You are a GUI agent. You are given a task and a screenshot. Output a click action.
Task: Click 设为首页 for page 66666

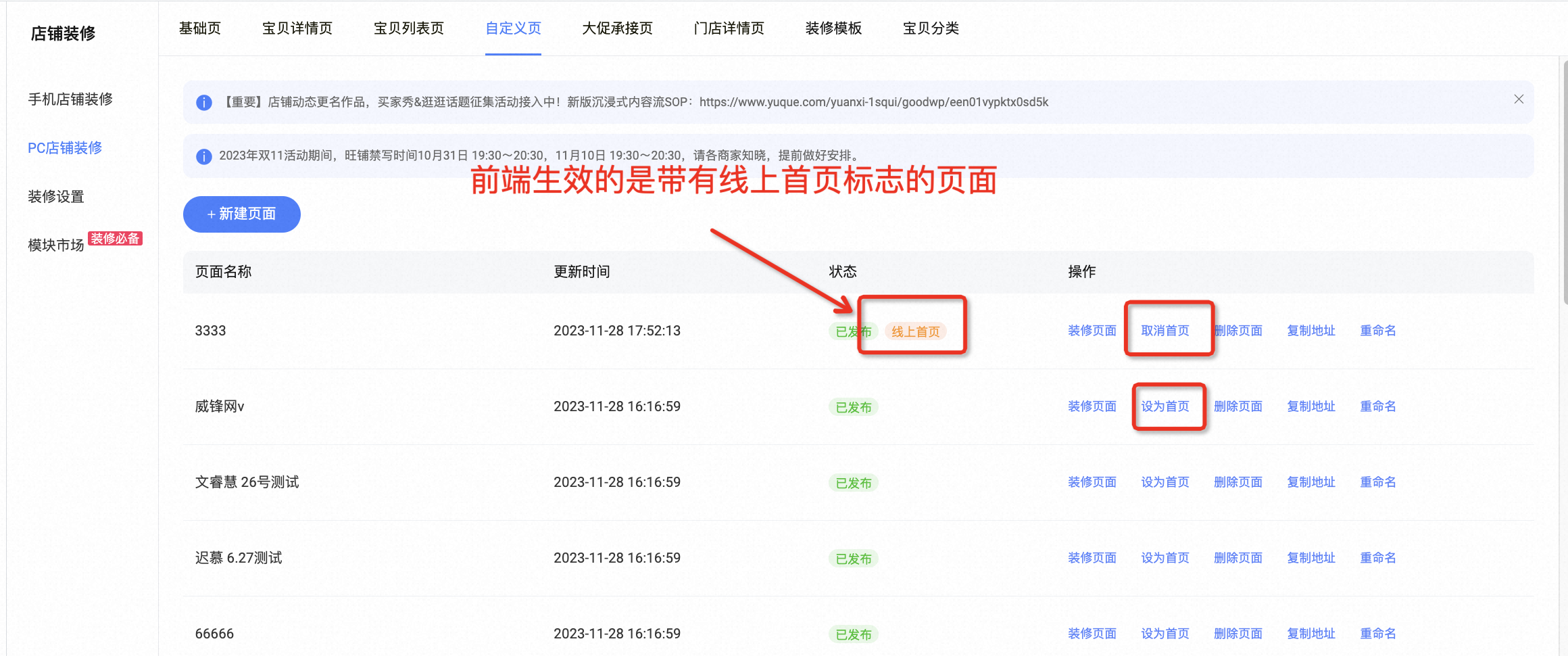point(1165,634)
